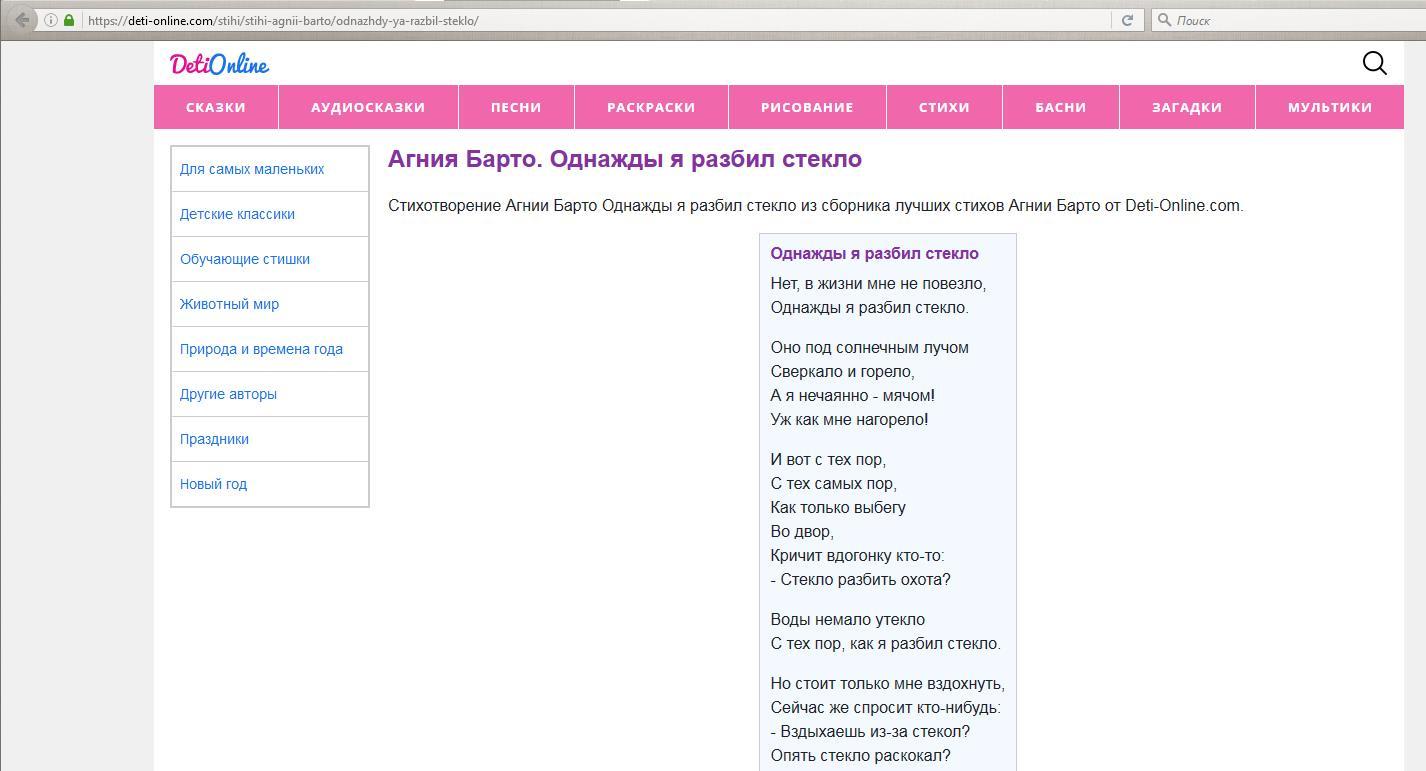
Task: Go to Детские классики sidebar link
Action: 237,214
